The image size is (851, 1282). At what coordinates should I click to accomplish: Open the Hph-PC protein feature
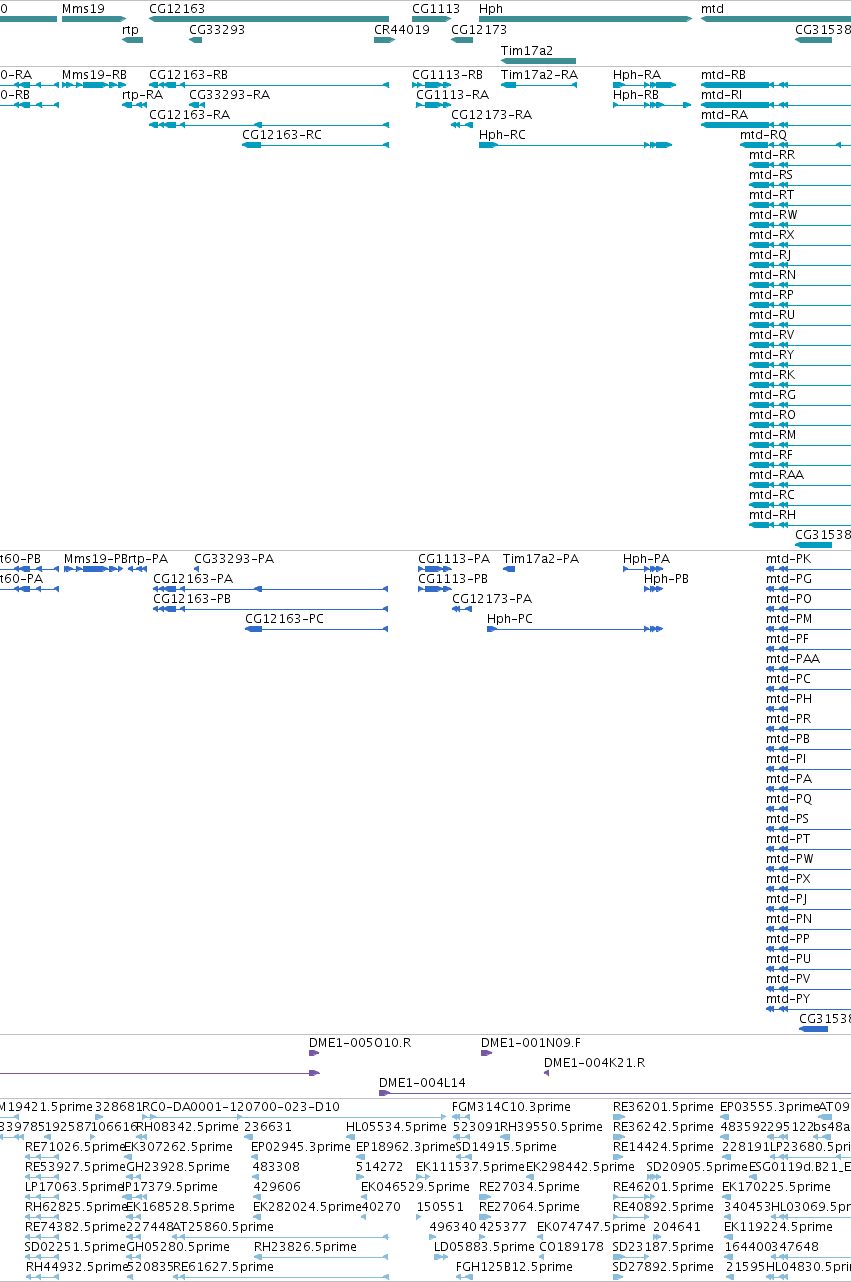575,629
